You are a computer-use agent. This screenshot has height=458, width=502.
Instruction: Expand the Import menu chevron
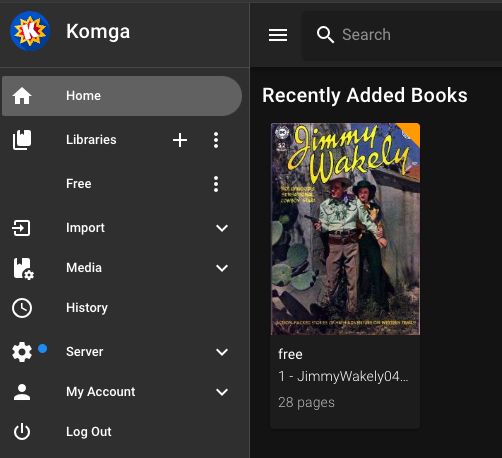[222, 228]
